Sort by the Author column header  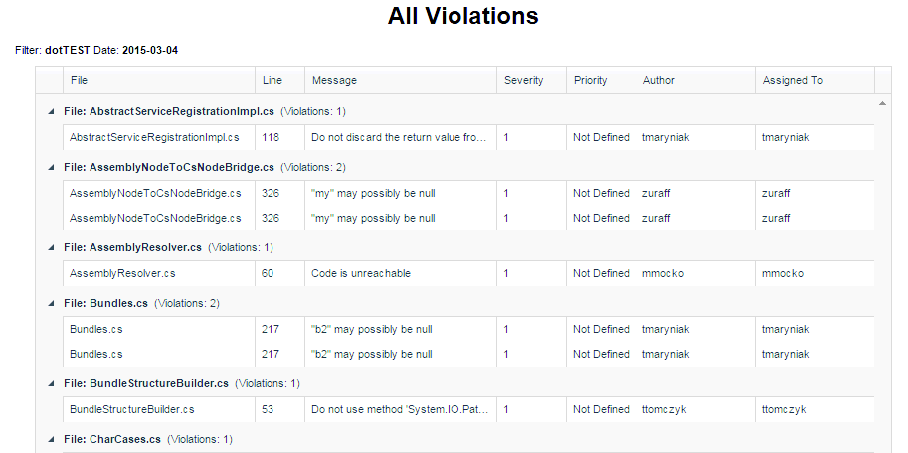coord(695,81)
